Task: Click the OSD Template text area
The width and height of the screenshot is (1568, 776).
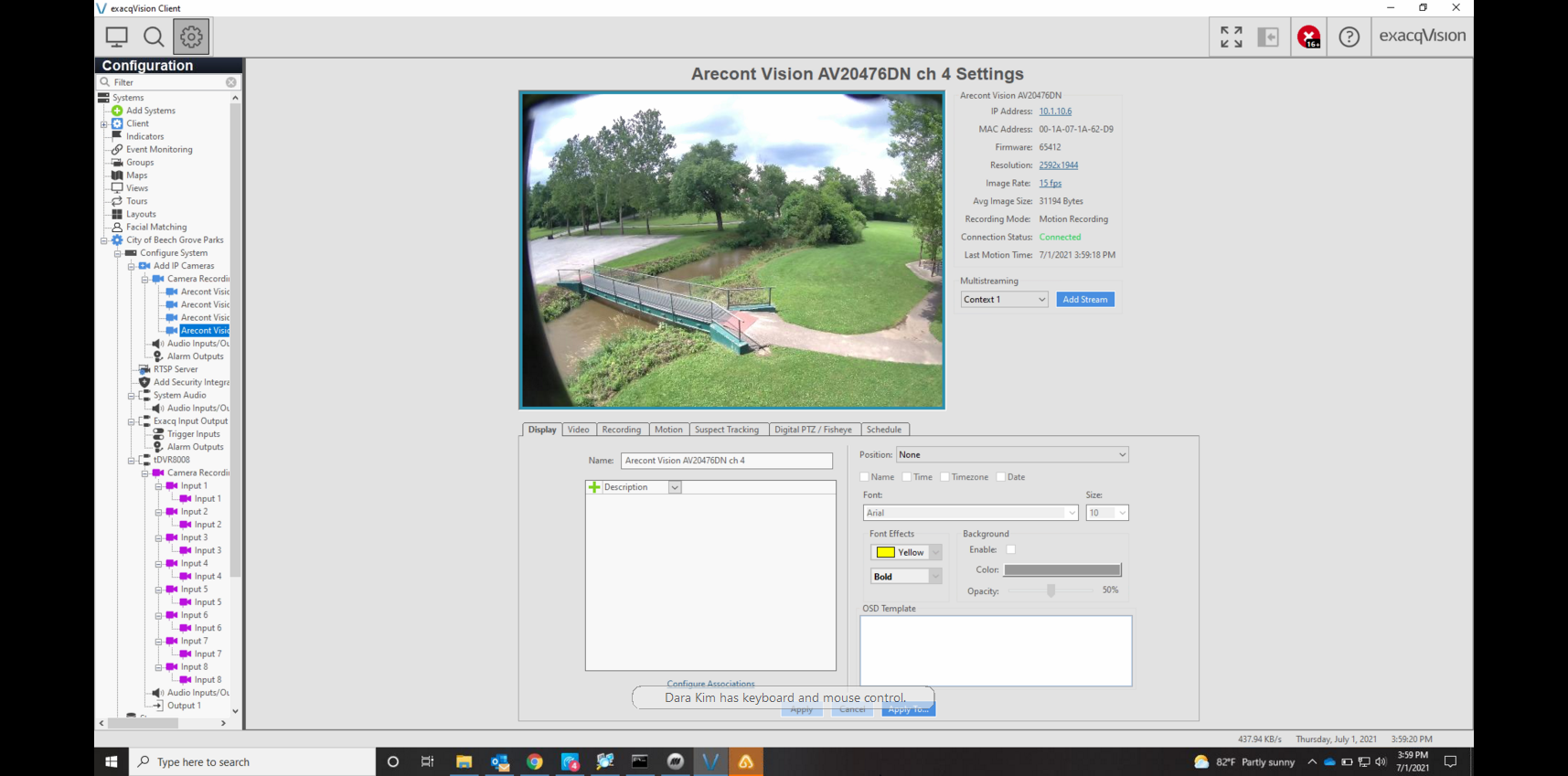Action: coord(996,651)
